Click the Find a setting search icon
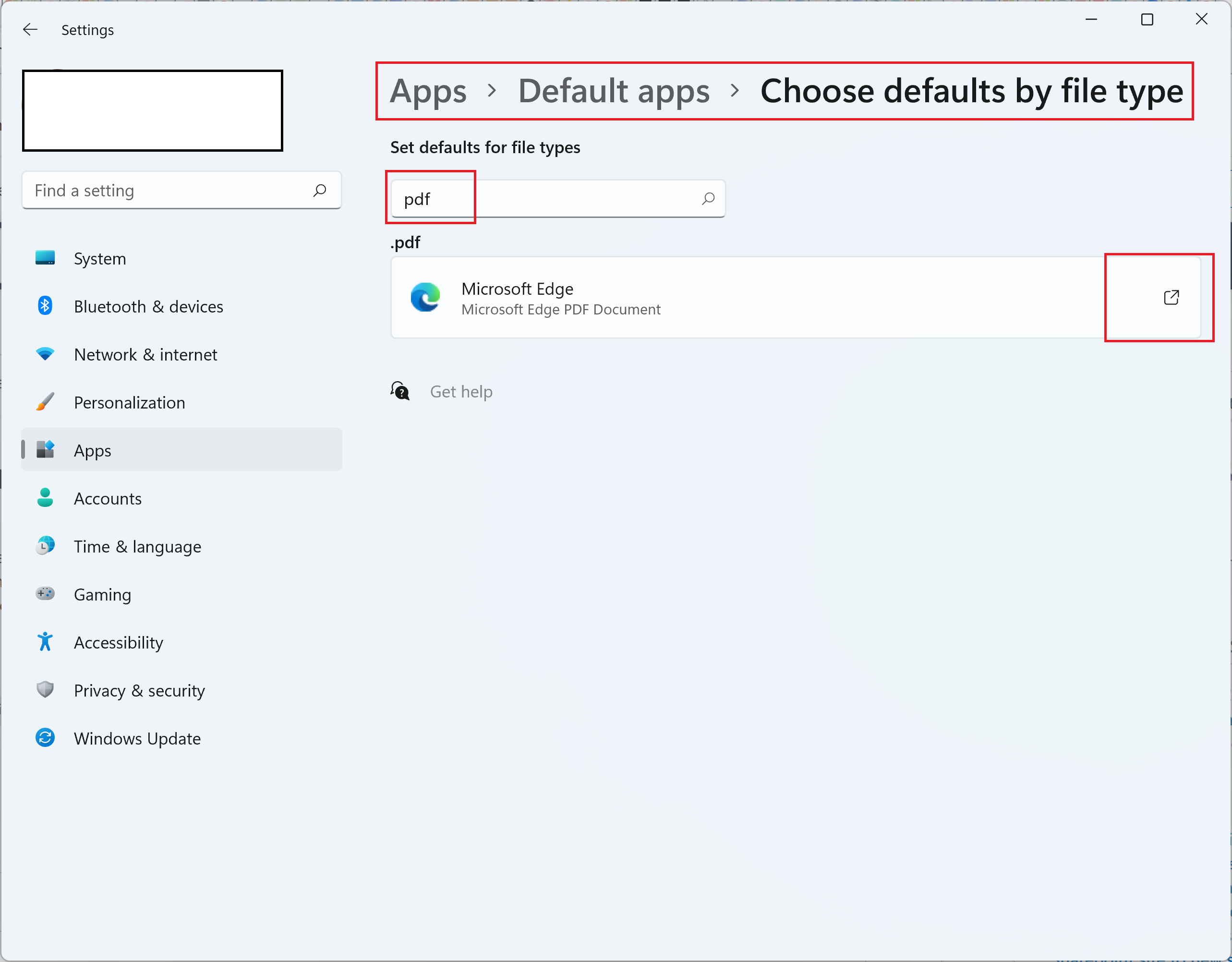The image size is (1232, 962). coord(319,191)
